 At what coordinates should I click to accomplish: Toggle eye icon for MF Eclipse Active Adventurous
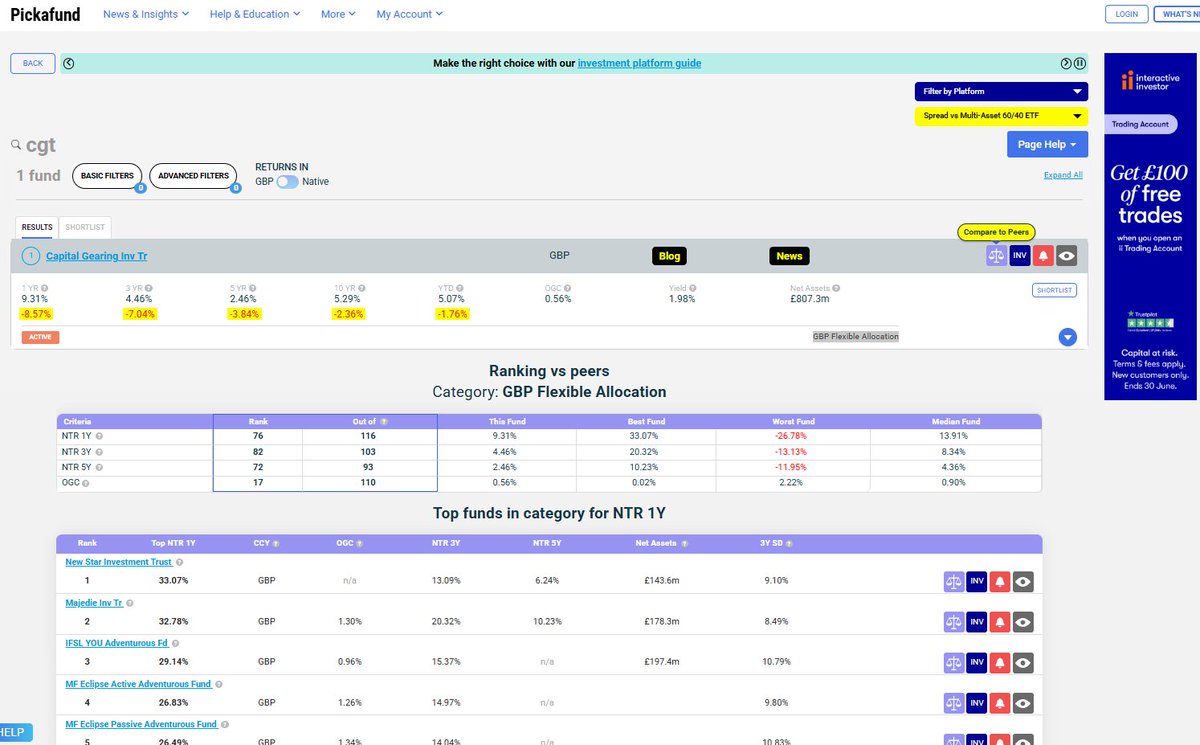point(1022,703)
